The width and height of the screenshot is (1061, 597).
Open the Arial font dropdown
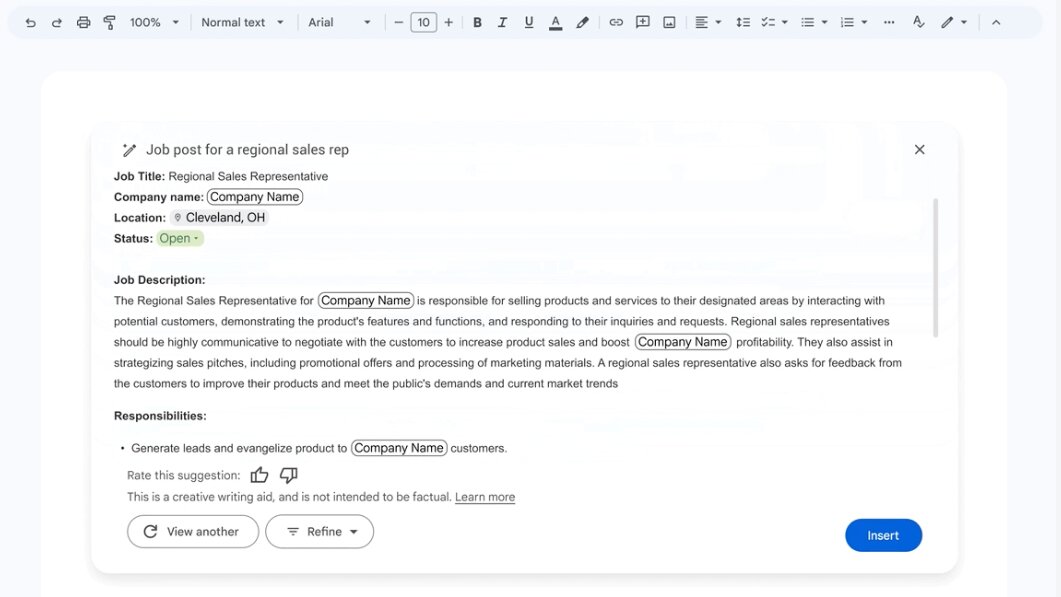click(x=340, y=21)
